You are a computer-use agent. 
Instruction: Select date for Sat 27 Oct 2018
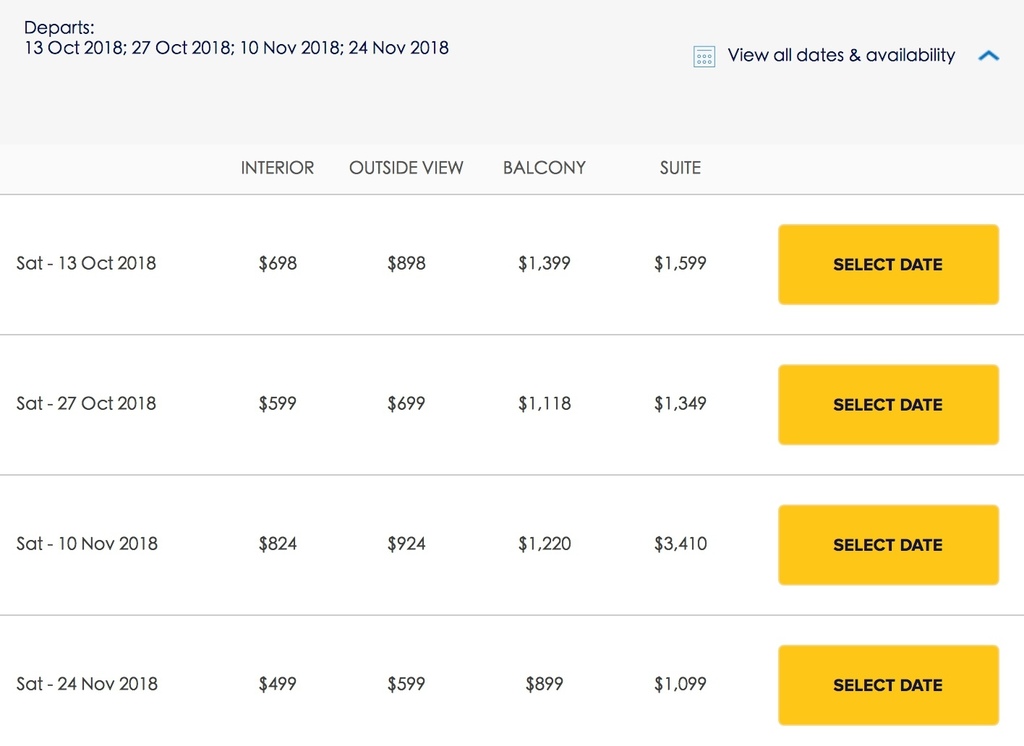pos(888,405)
